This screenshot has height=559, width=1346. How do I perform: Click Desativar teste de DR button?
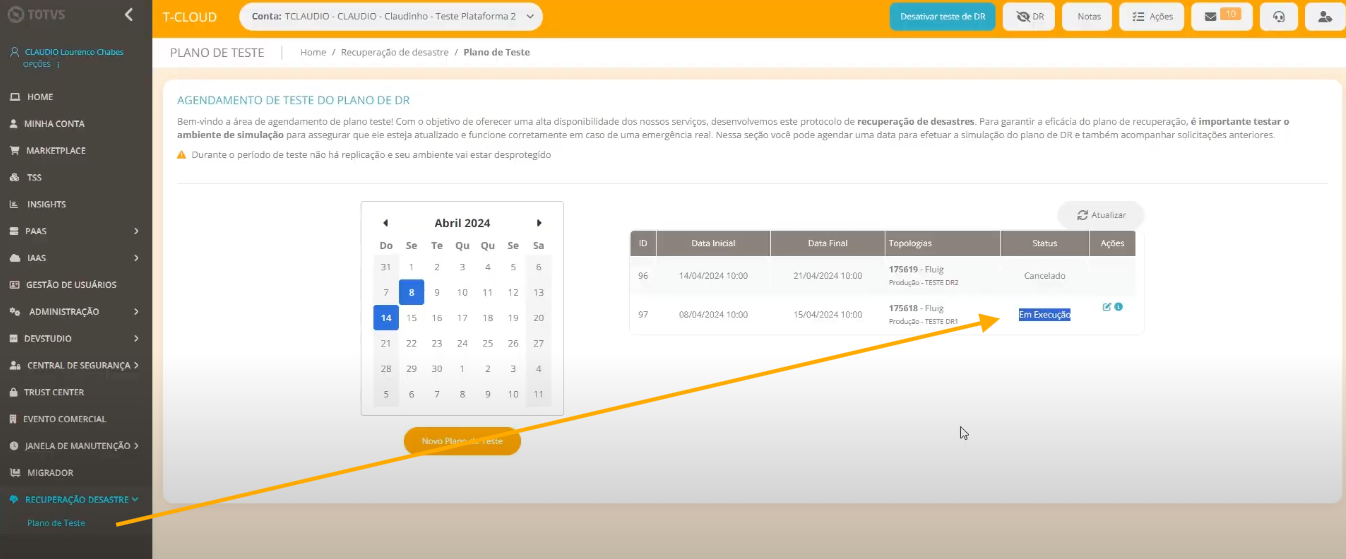click(942, 17)
